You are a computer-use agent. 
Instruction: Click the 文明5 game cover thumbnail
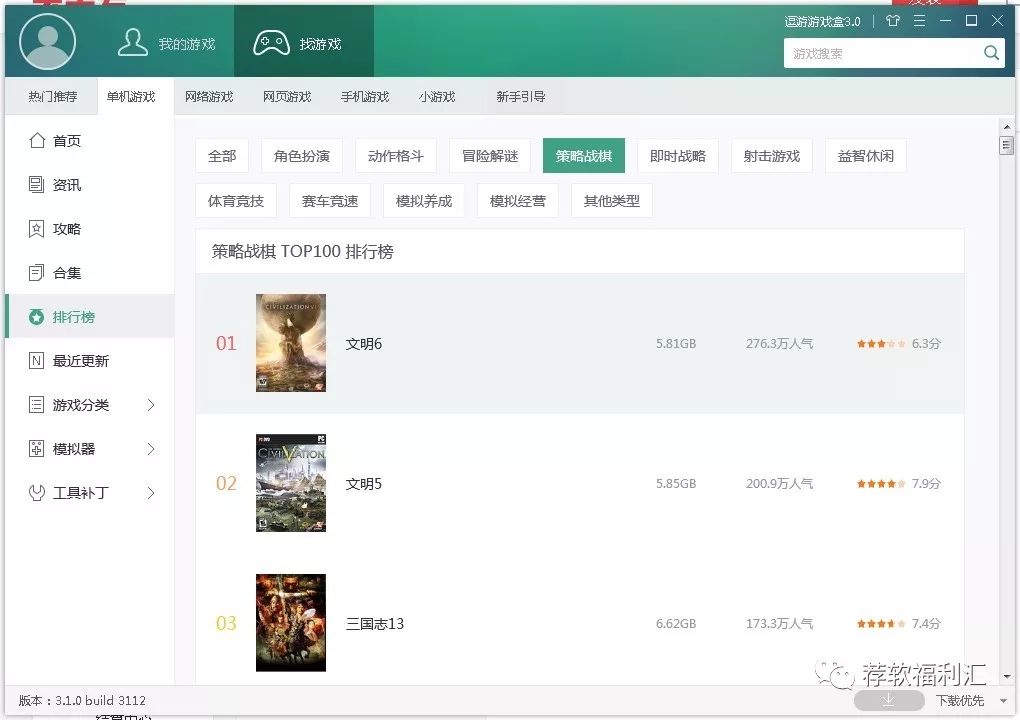tap(290, 483)
